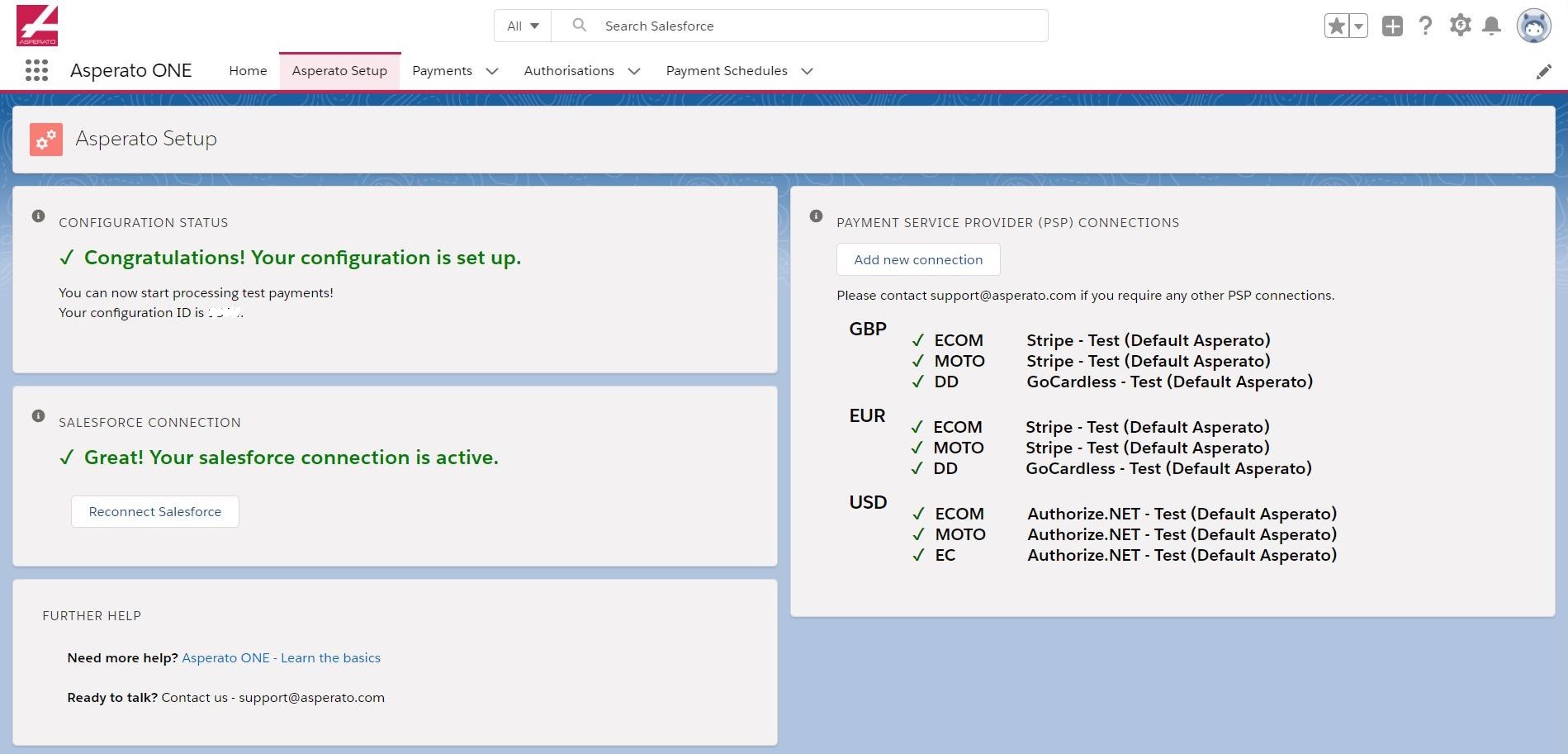Select the Asperato Setup tab
The height and width of the screenshot is (754, 1568).
[x=339, y=71]
